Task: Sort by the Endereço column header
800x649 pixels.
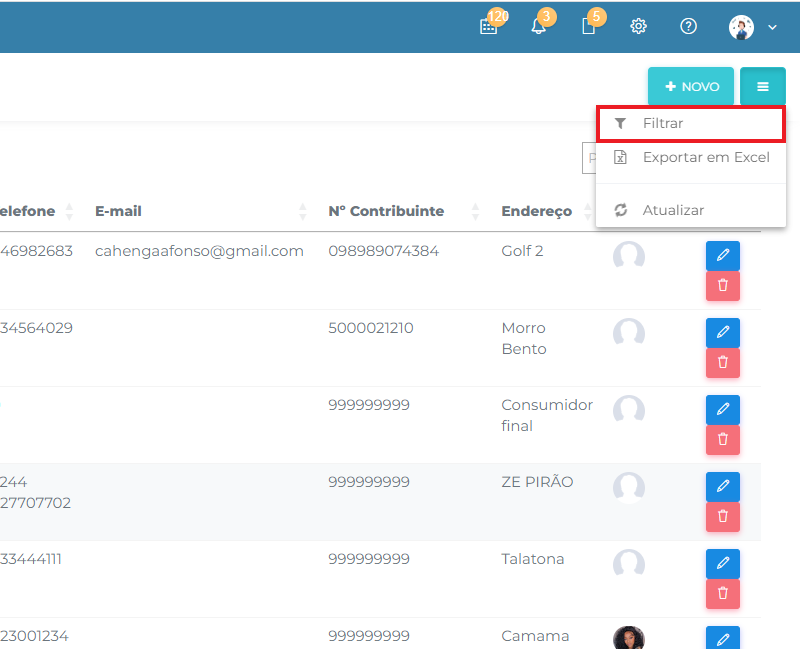Action: [537, 211]
